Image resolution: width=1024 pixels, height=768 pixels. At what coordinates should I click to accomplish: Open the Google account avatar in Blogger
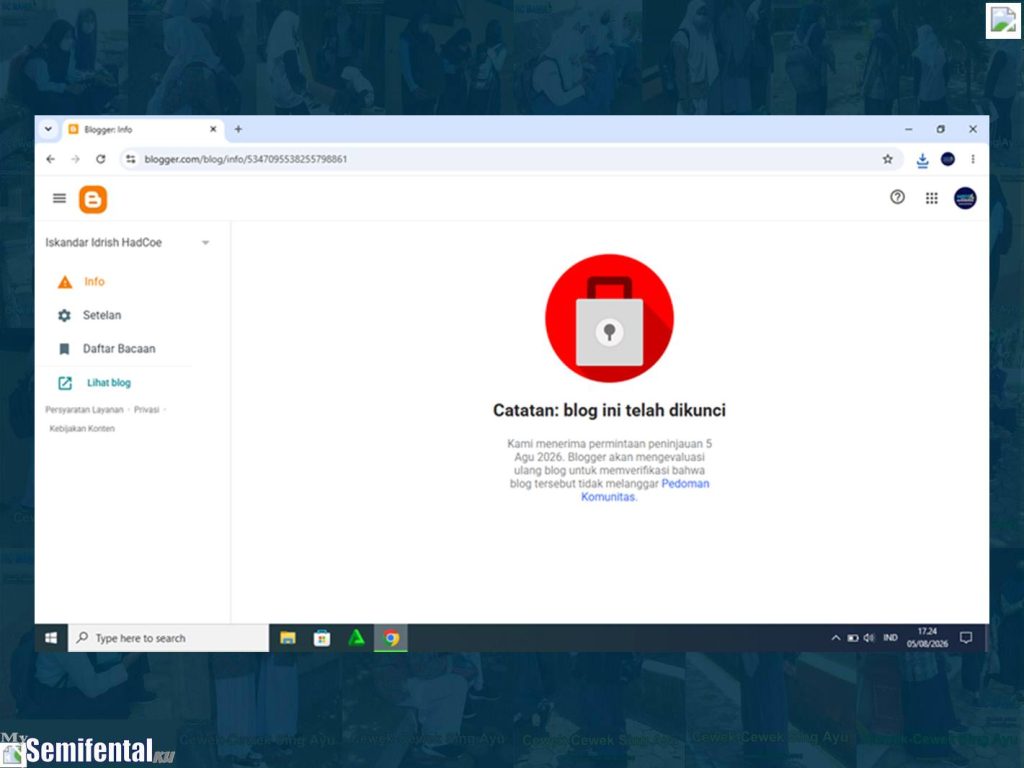pos(965,198)
